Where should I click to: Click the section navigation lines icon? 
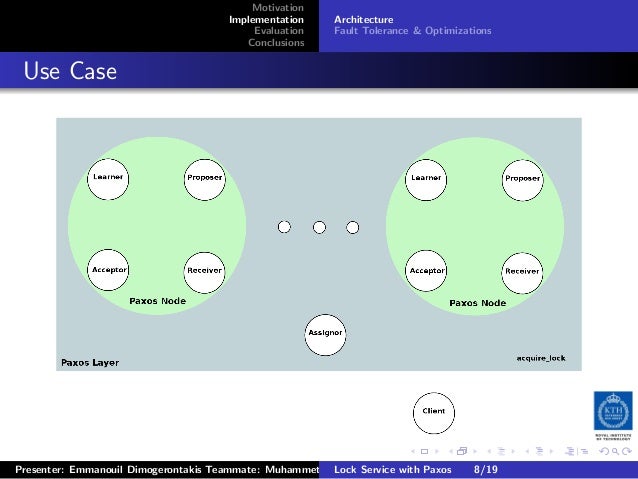[540, 451]
